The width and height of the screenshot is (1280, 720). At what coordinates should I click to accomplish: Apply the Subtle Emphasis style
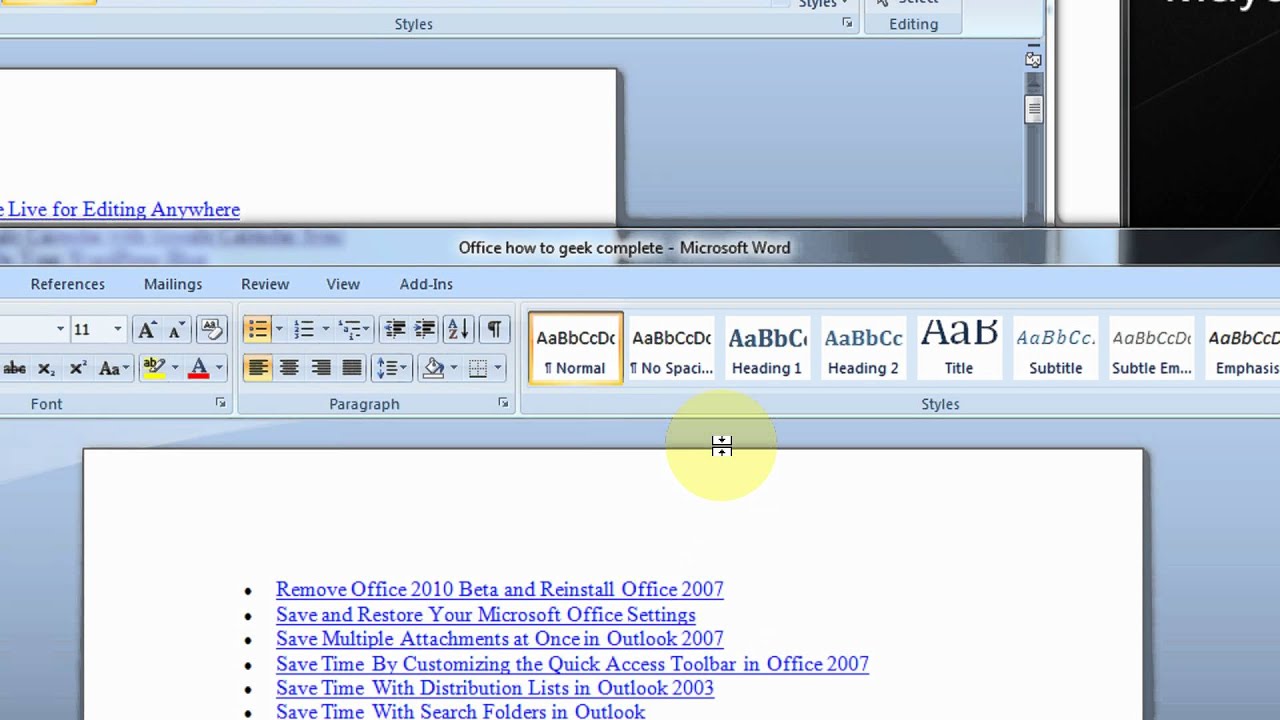click(1151, 348)
